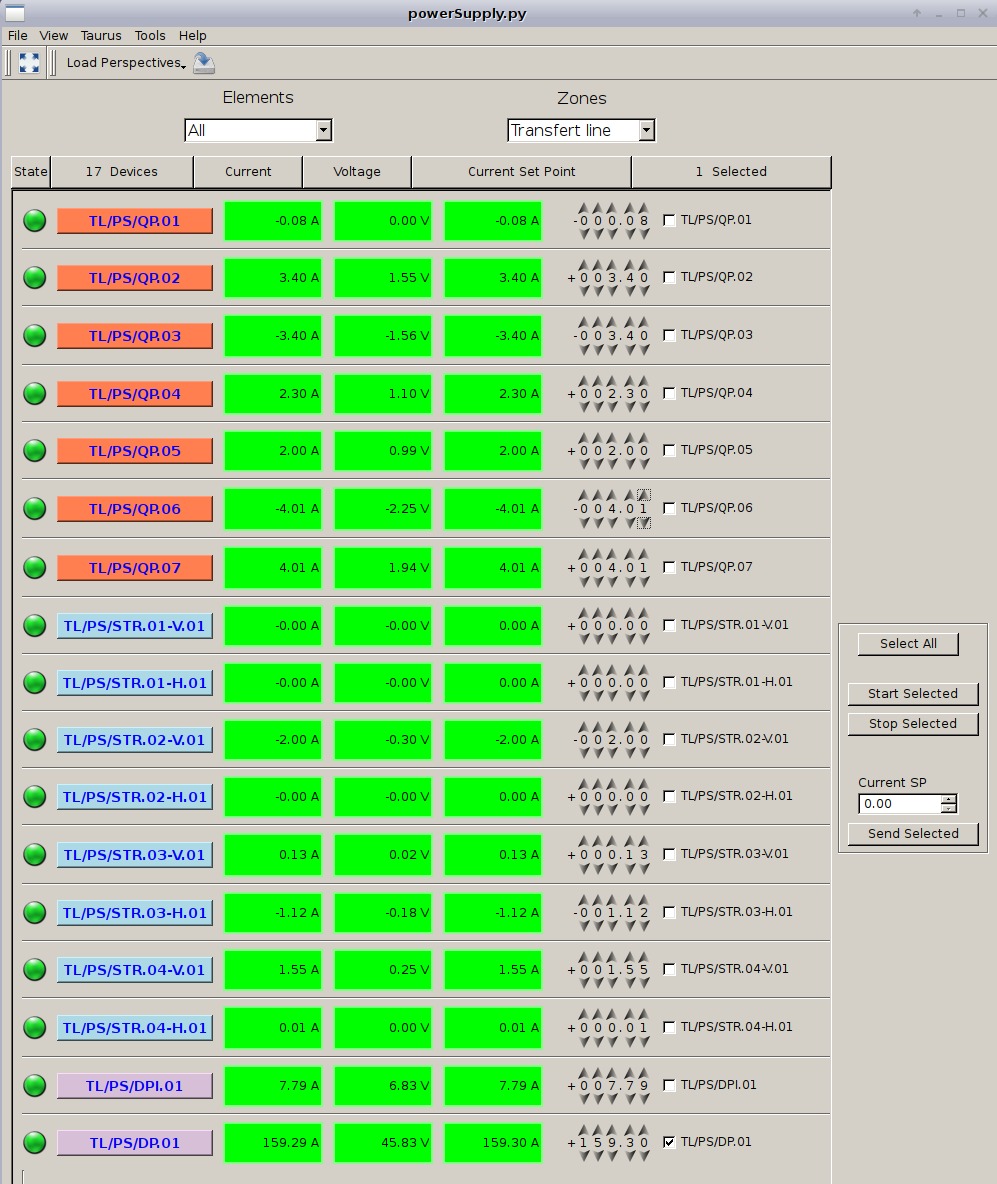The width and height of the screenshot is (997, 1184).
Task: Click the green state LED for TL/PS/DP.01
Action: coord(35,1142)
